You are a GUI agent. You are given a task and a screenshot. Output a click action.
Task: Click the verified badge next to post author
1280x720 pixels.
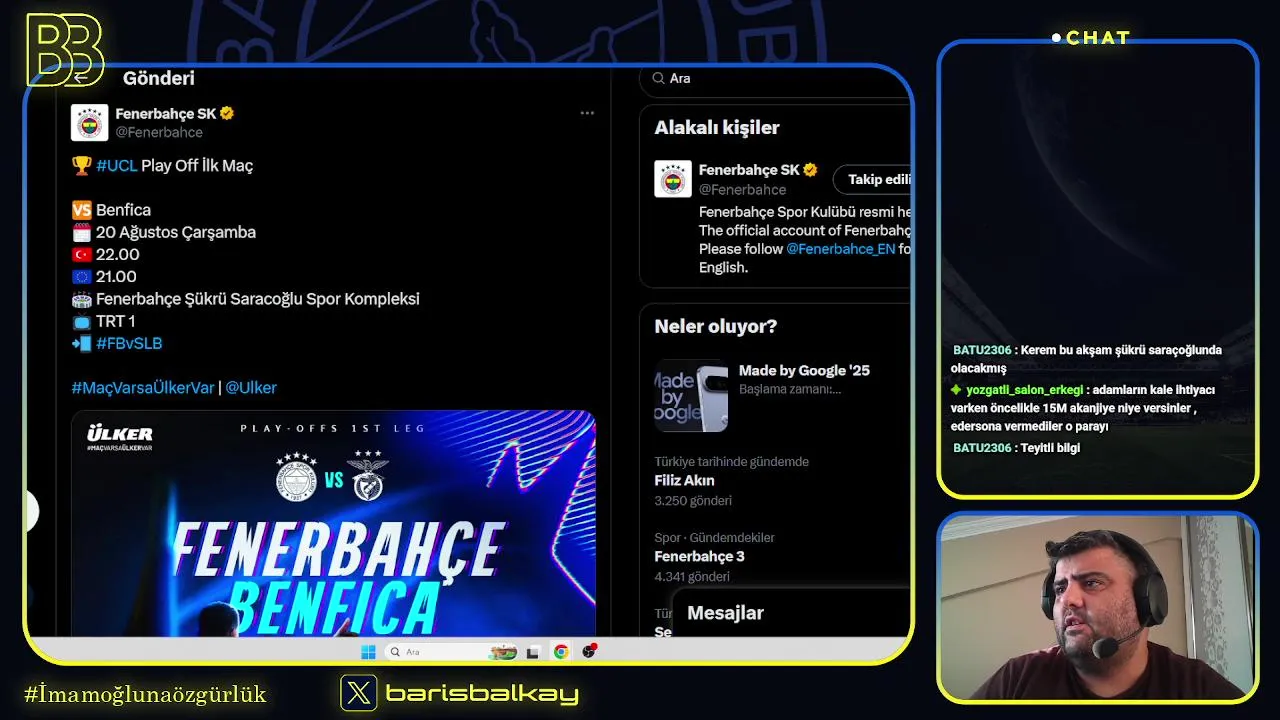click(227, 114)
